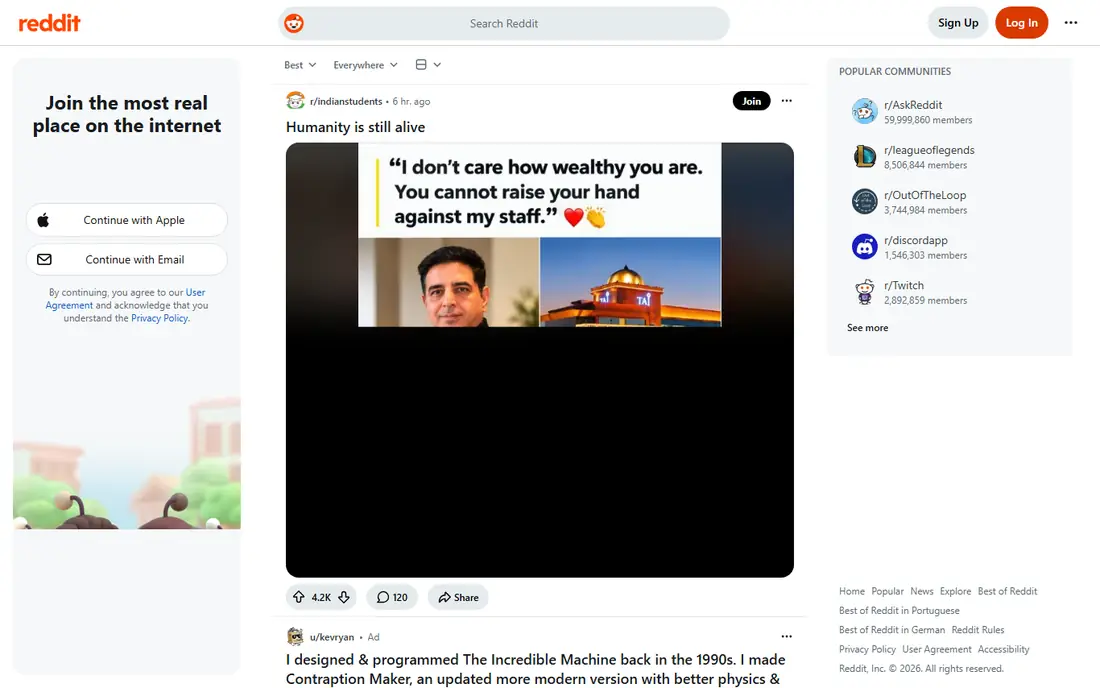Upvote the 'Humanity is still alive' post
This screenshot has width=1100, height=688.
pyautogui.click(x=299, y=597)
